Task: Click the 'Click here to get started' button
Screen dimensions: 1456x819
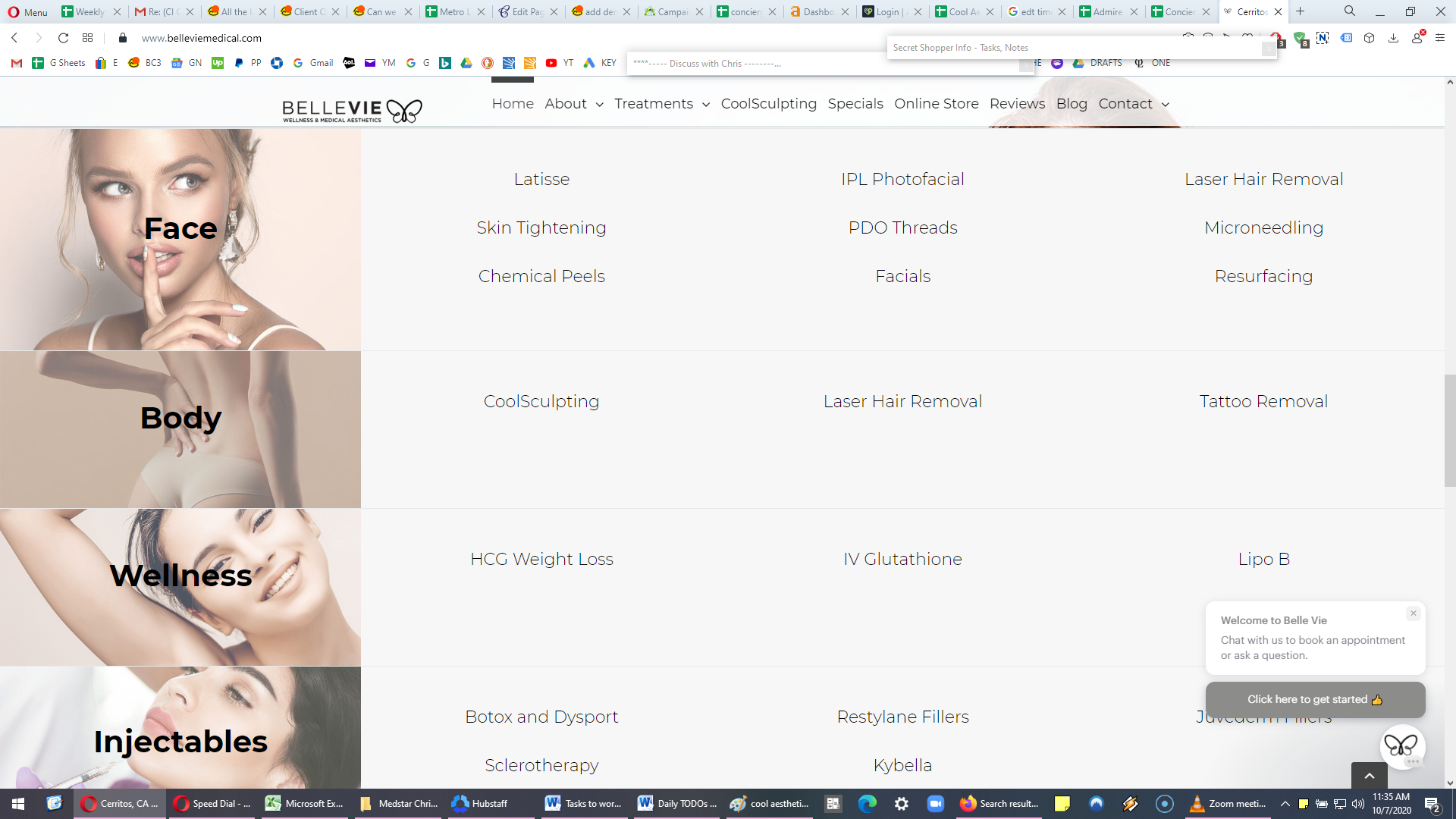Action: click(x=1316, y=699)
